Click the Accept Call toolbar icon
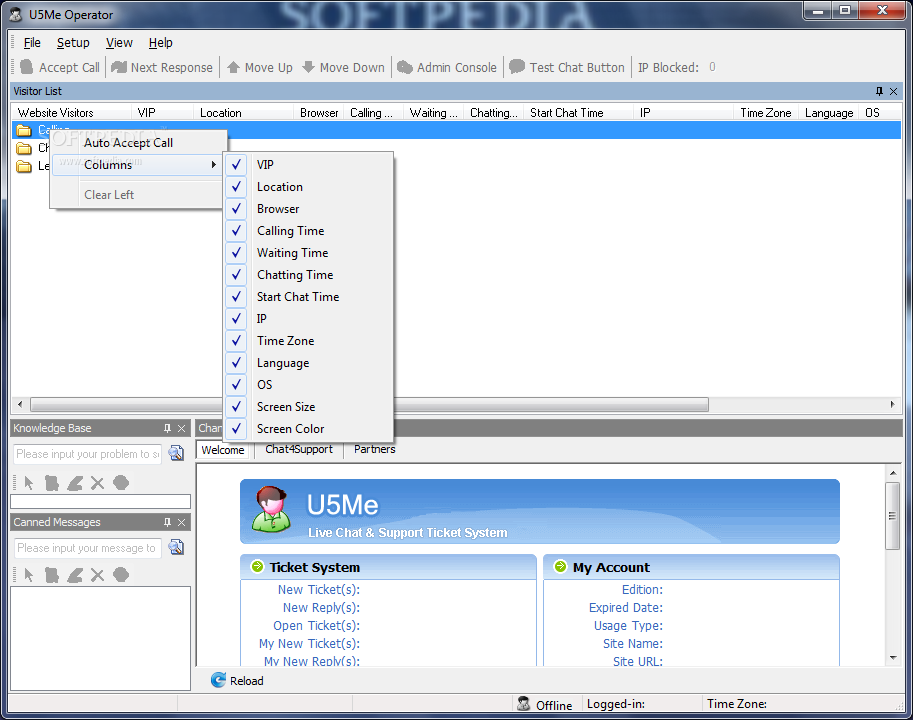The height and width of the screenshot is (720, 913). pos(27,67)
